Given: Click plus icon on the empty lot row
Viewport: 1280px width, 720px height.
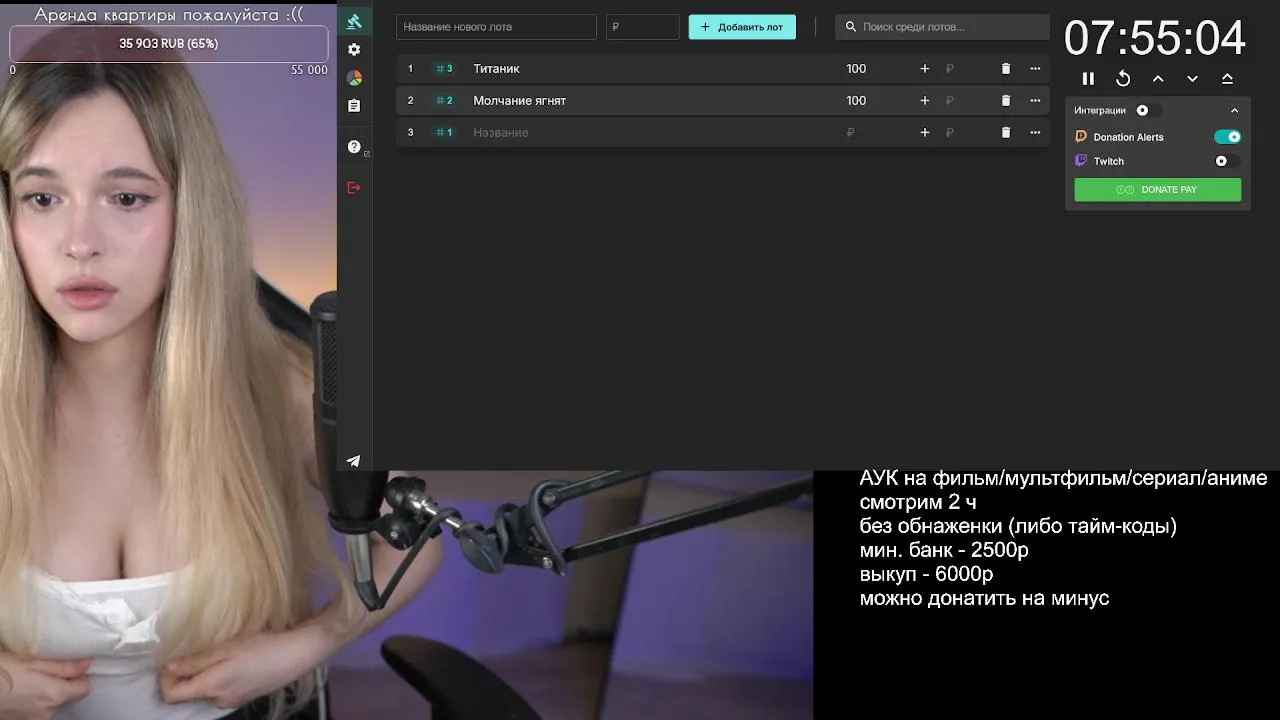Looking at the screenshot, I should coord(925,133).
